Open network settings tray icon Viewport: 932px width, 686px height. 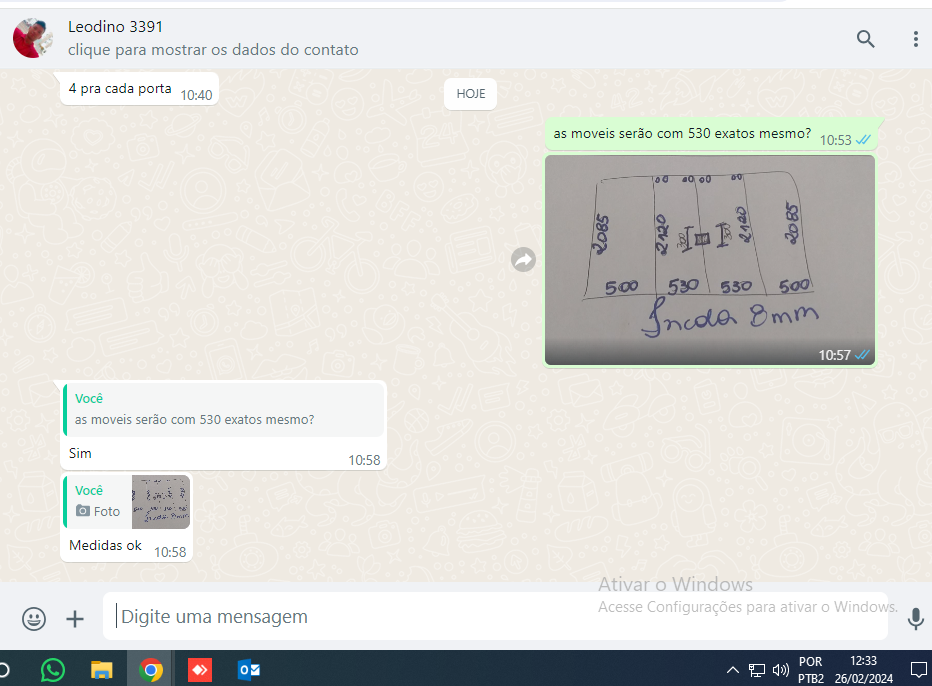point(757,671)
